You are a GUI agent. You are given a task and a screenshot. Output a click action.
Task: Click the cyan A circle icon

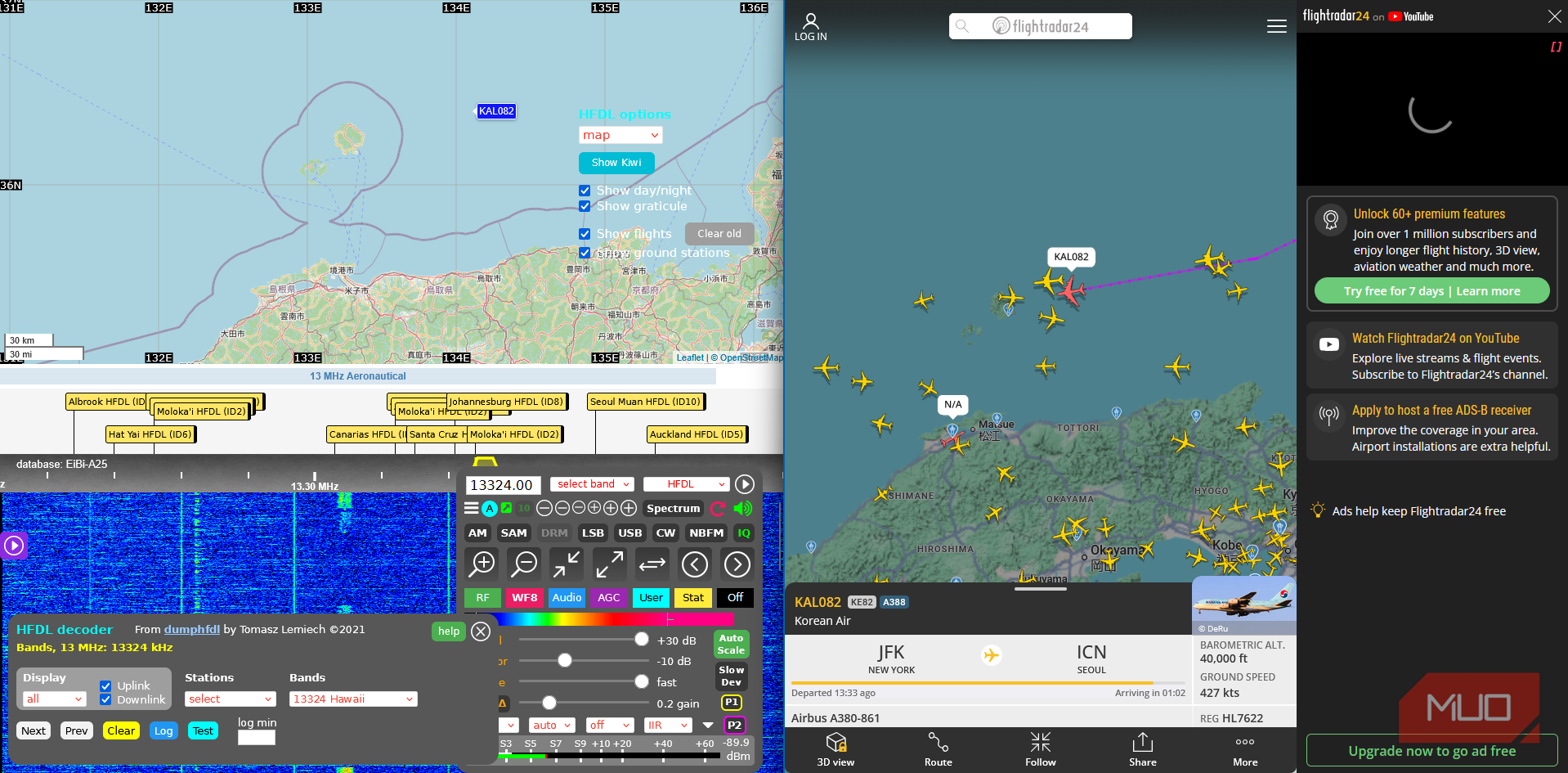(x=489, y=508)
